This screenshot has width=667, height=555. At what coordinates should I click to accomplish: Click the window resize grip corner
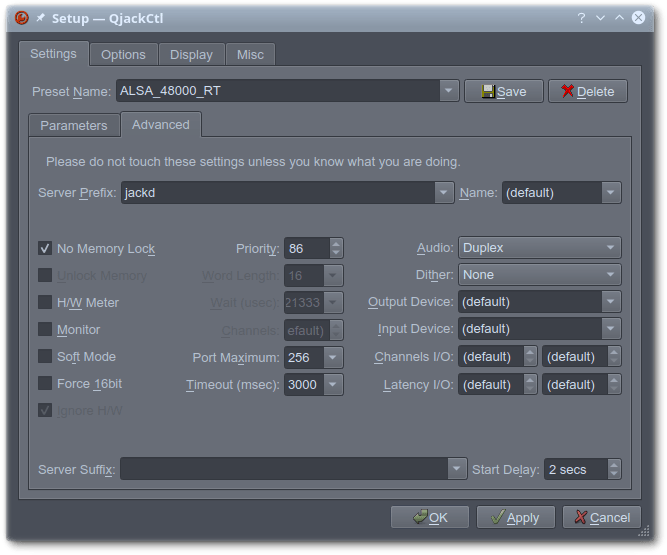pos(644,531)
